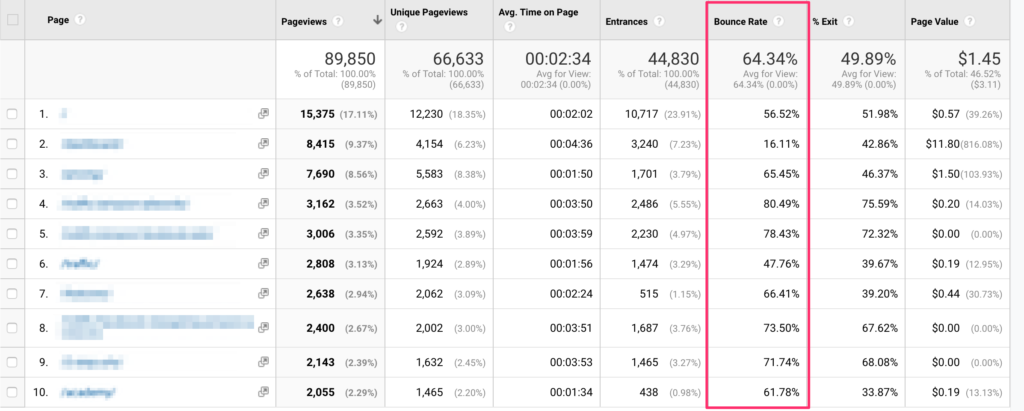Tick the checkbox for row 9
The height and width of the screenshot is (411, 1024).
(x=12, y=361)
